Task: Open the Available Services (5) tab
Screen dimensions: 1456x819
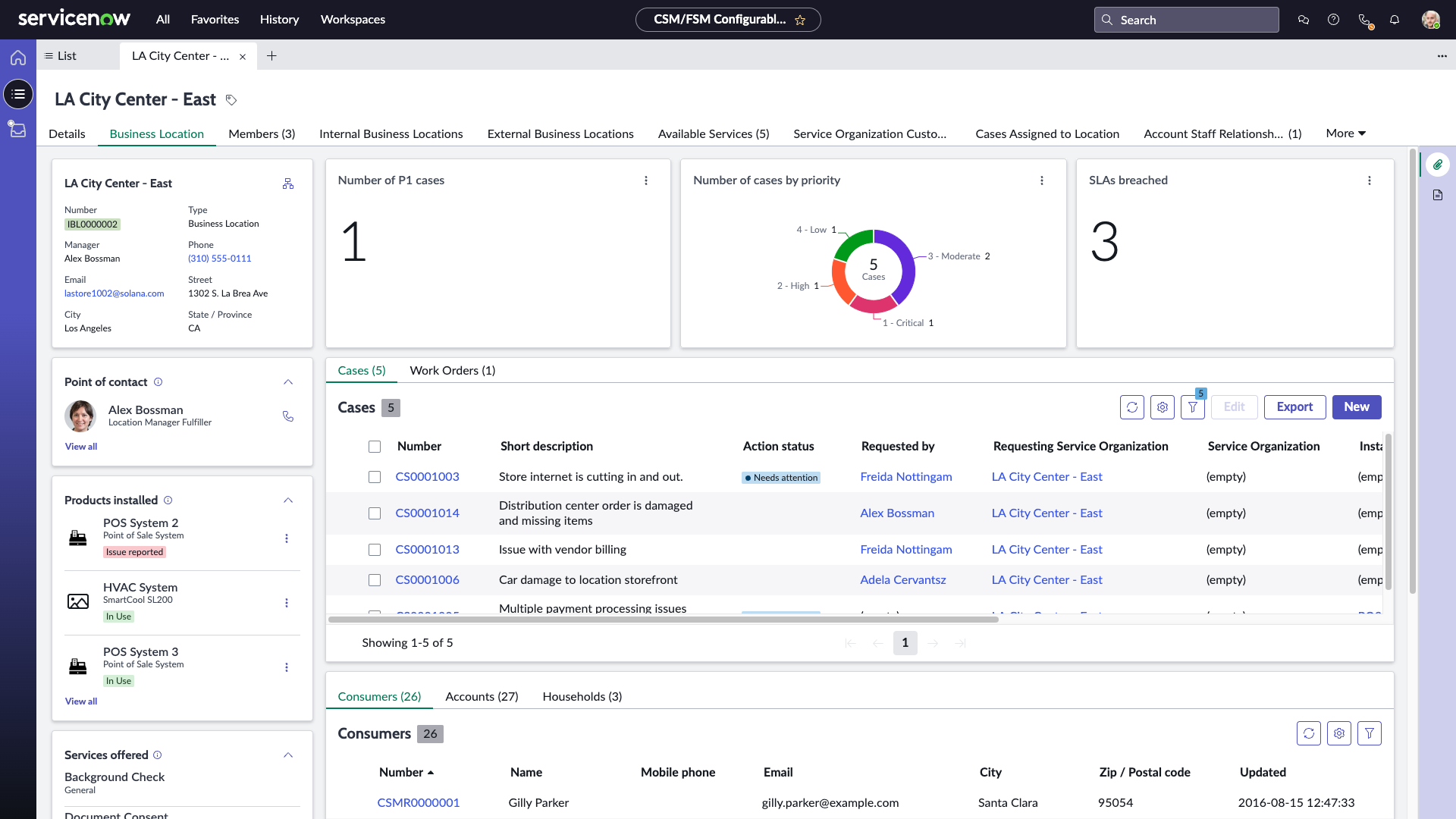Action: coord(714,134)
